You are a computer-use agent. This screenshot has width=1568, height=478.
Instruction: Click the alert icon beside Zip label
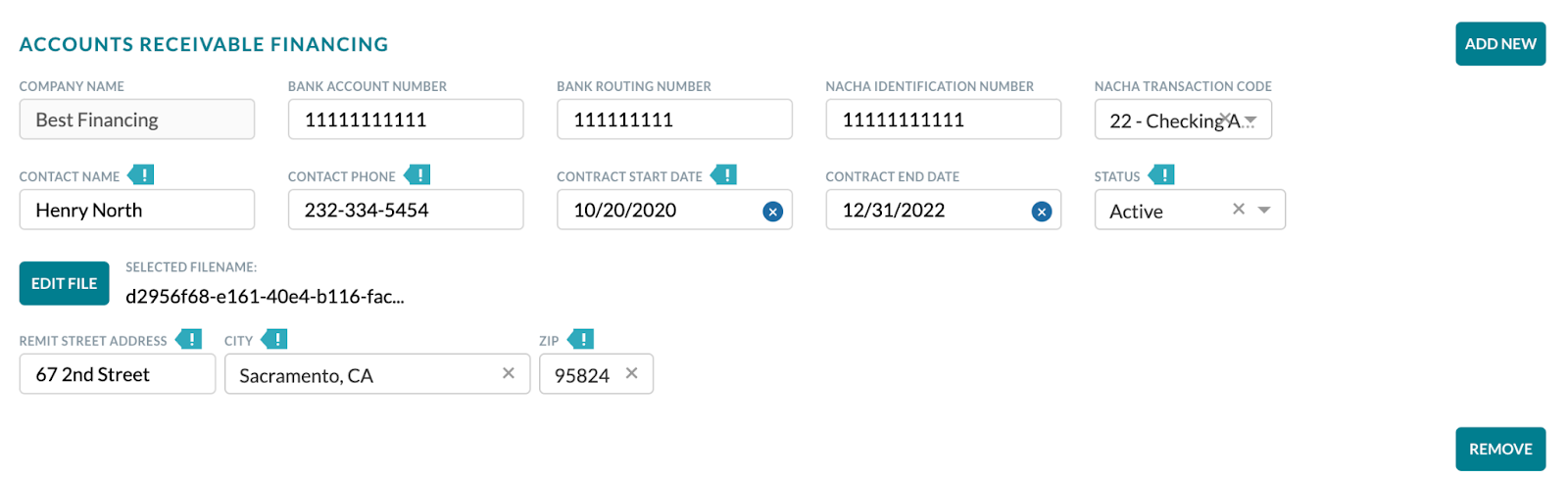pyautogui.click(x=581, y=340)
